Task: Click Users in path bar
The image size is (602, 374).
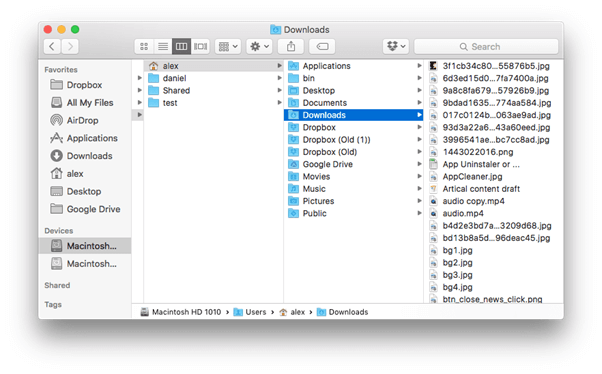Action: pos(250,312)
